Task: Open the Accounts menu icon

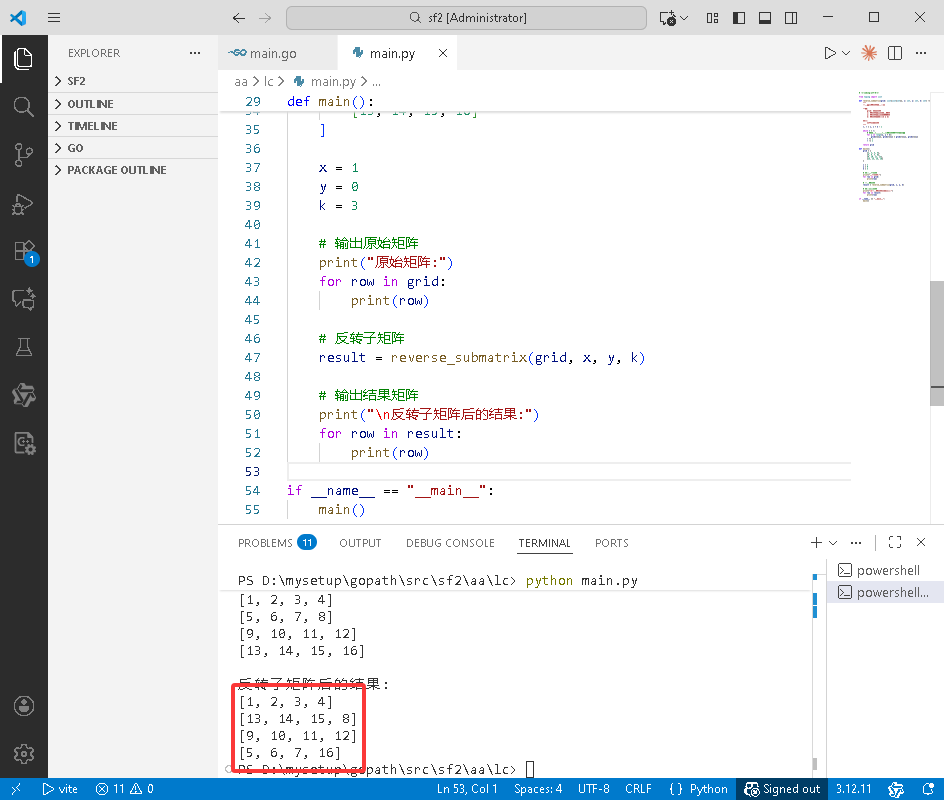Action: click(23, 705)
